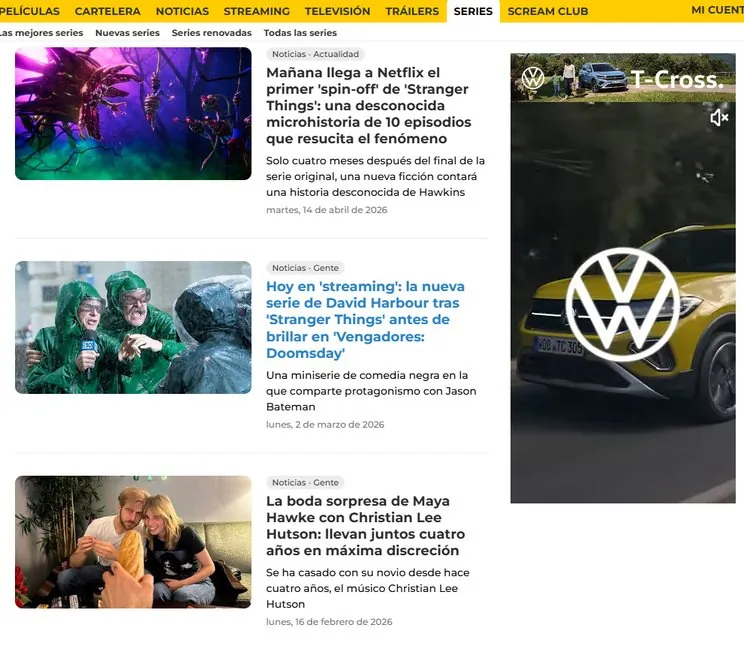The height and width of the screenshot is (649, 744).
Task: Open Mi Cuenta account link
Action: pyautogui.click(x=717, y=10)
